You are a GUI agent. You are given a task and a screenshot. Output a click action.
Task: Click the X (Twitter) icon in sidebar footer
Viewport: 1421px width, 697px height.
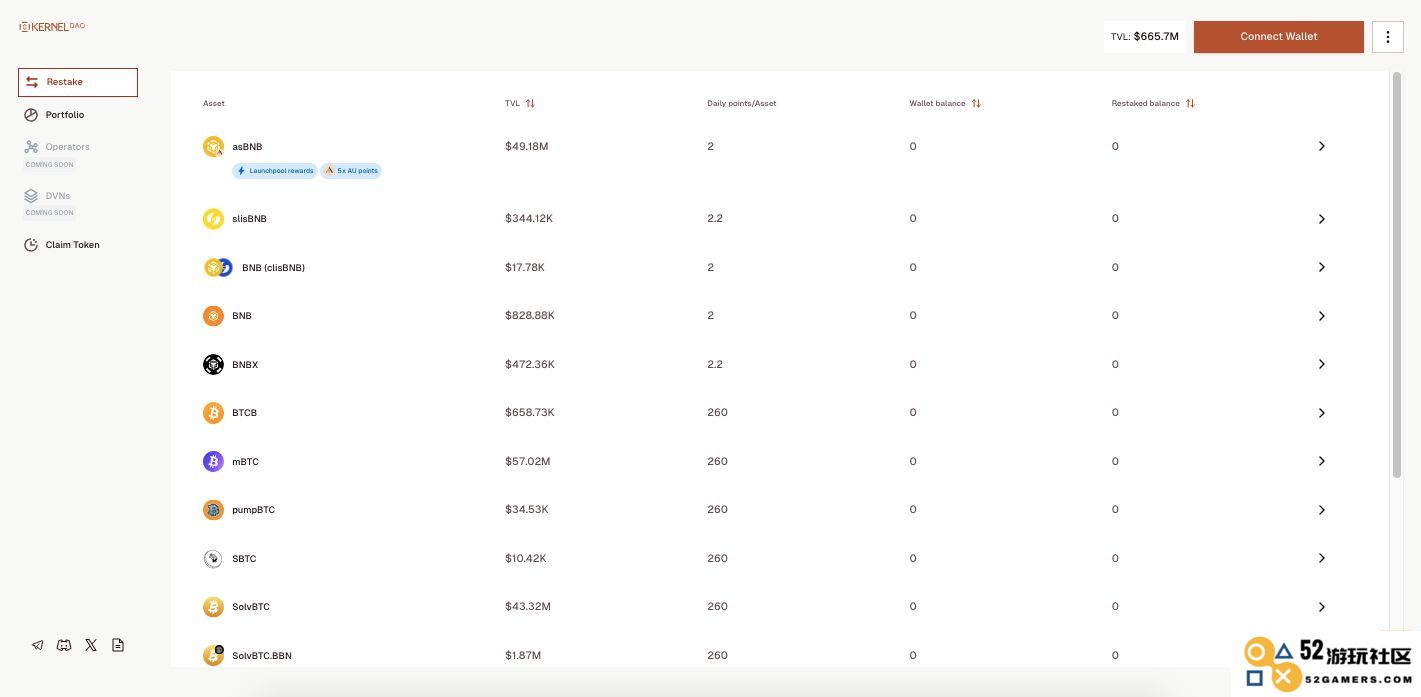coord(91,645)
